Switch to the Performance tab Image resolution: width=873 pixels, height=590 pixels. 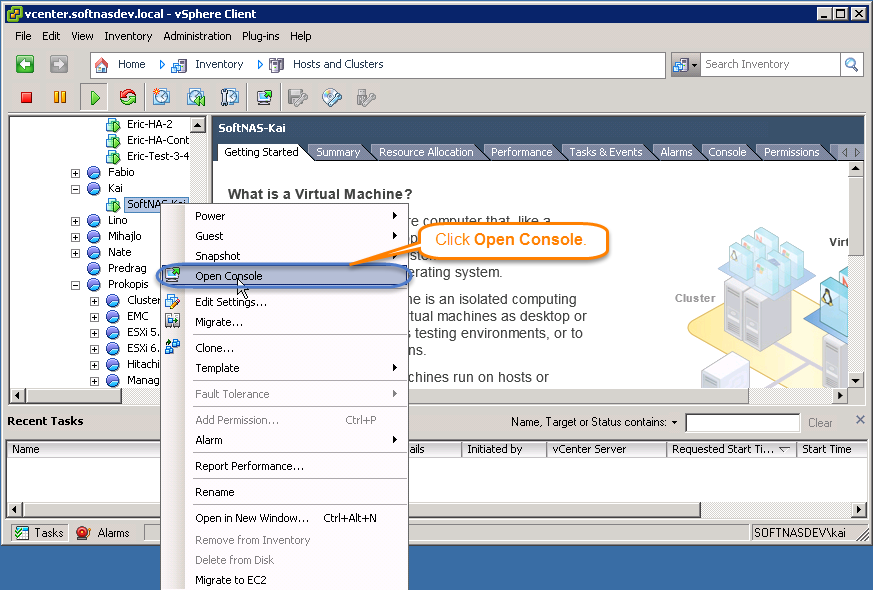[x=521, y=152]
